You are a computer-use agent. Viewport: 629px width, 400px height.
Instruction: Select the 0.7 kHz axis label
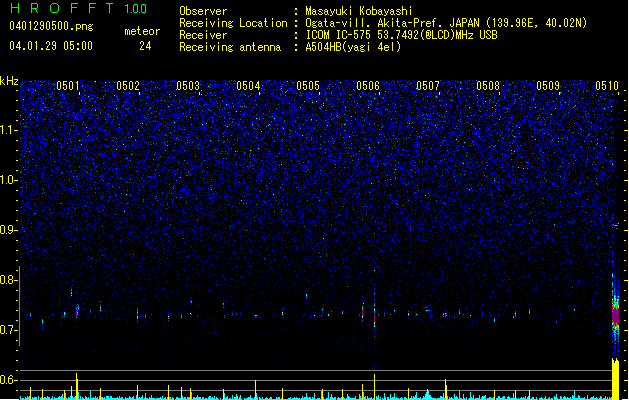tap(8, 330)
